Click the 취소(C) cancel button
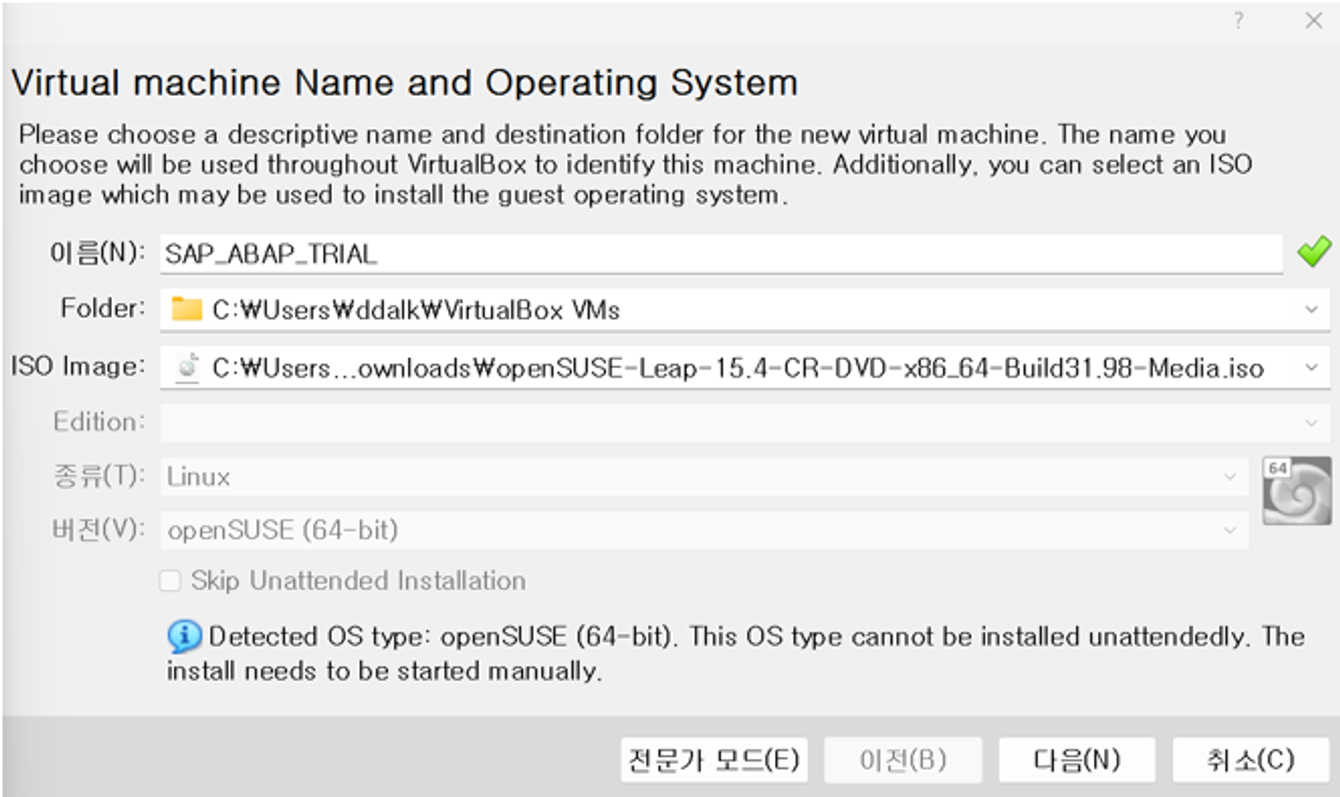The height and width of the screenshot is (797, 1340). 1251,760
